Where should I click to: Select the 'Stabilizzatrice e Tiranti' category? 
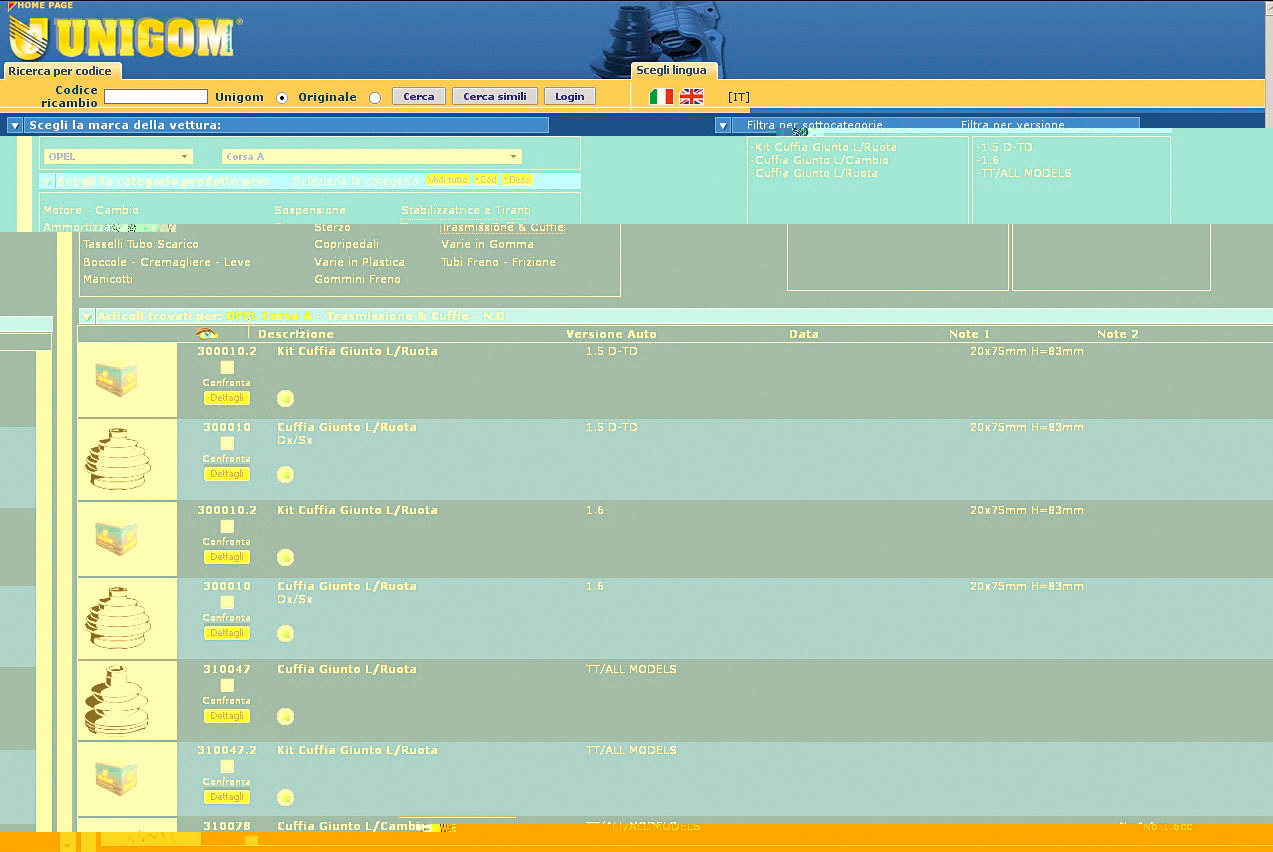[x=466, y=210]
